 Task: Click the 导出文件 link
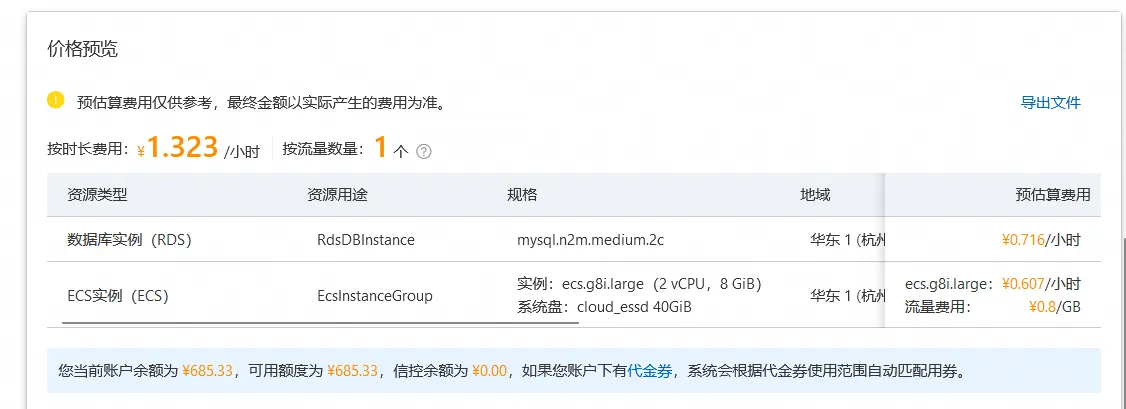1050,102
